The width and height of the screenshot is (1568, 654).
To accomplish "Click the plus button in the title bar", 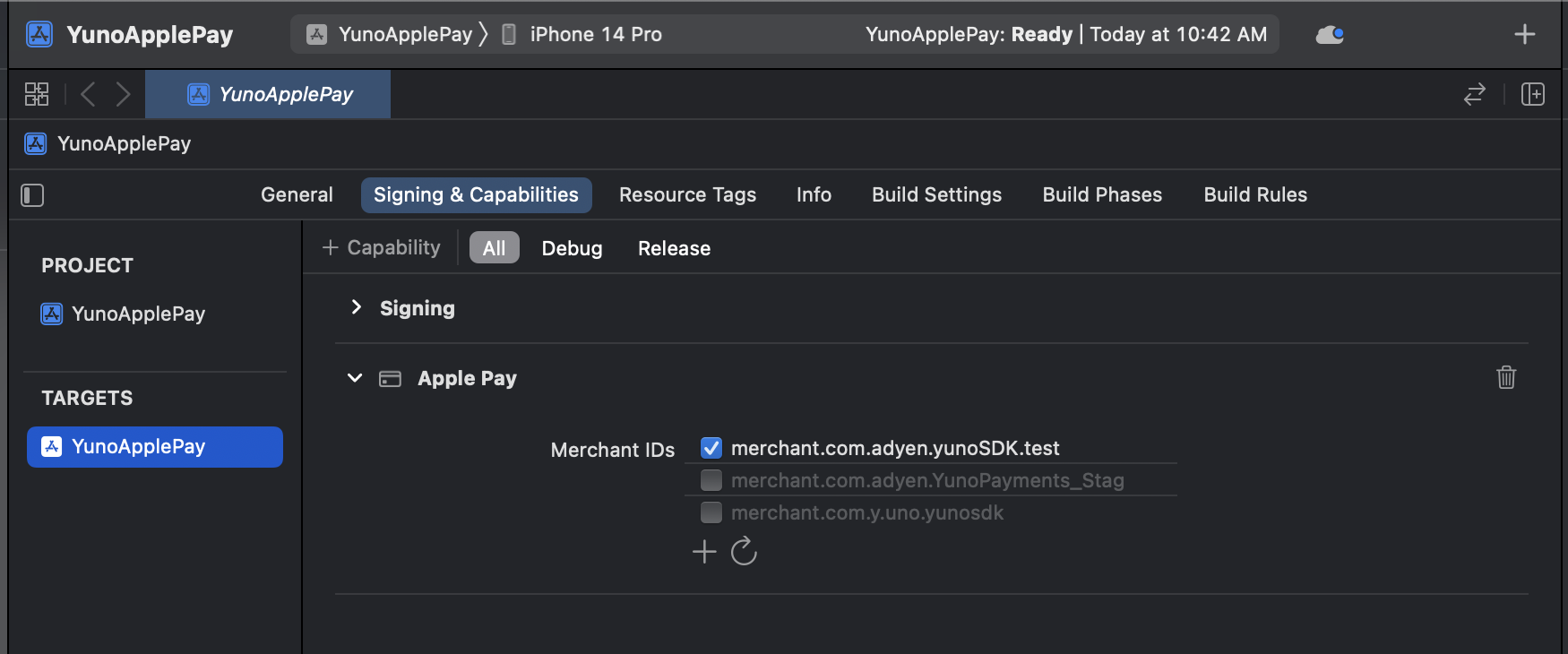I will pos(1524,34).
